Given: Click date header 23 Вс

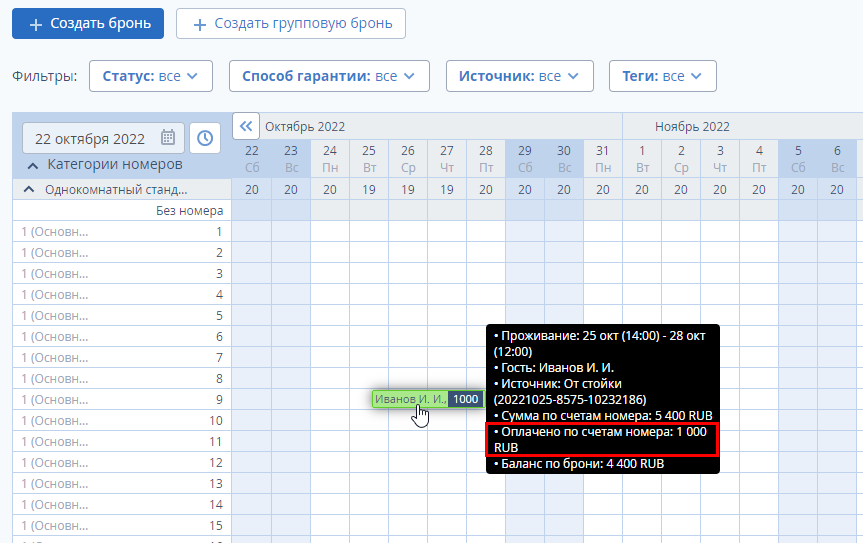Looking at the screenshot, I should point(291,158).
